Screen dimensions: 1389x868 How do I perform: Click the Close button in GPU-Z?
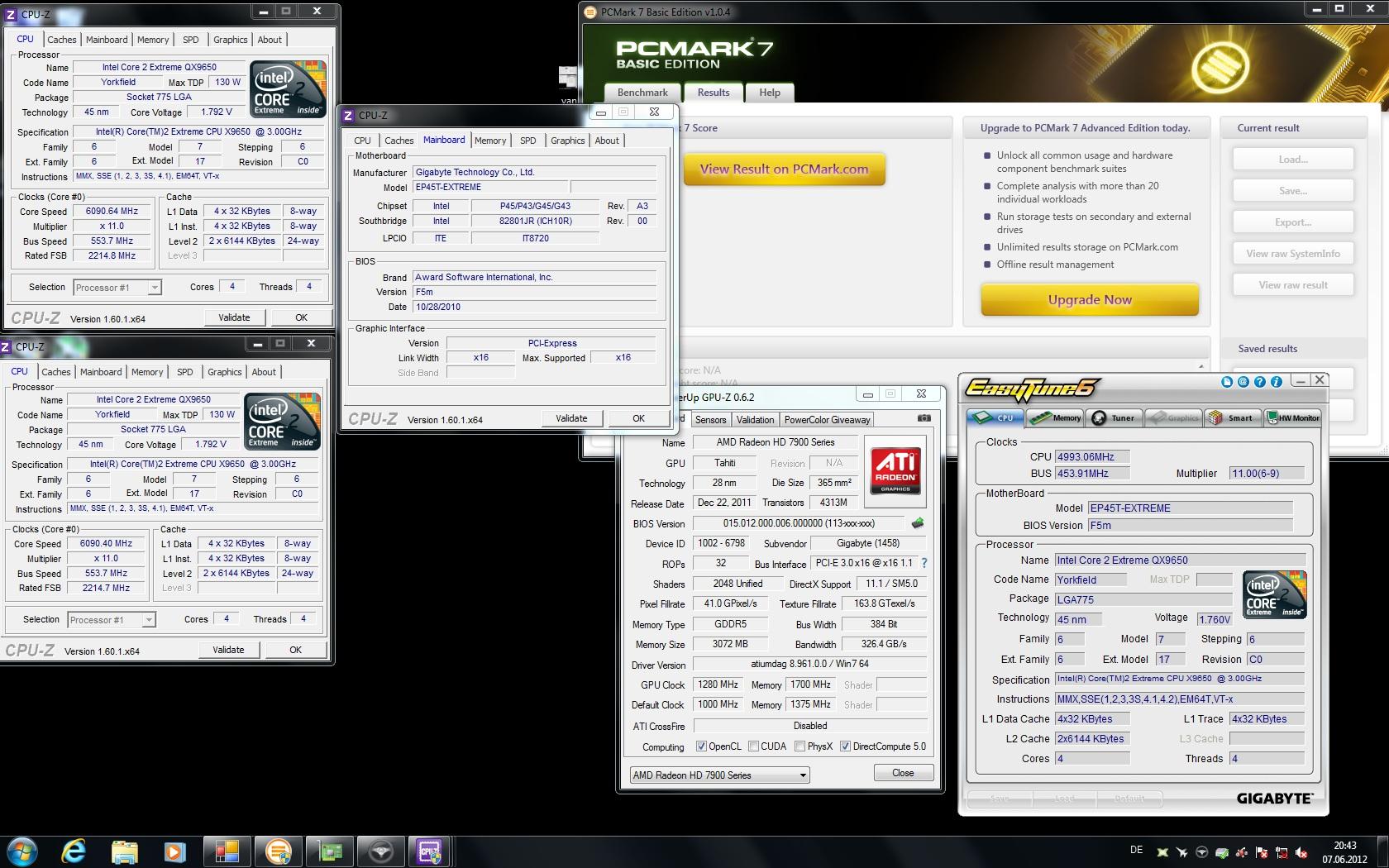coord(903,773)
